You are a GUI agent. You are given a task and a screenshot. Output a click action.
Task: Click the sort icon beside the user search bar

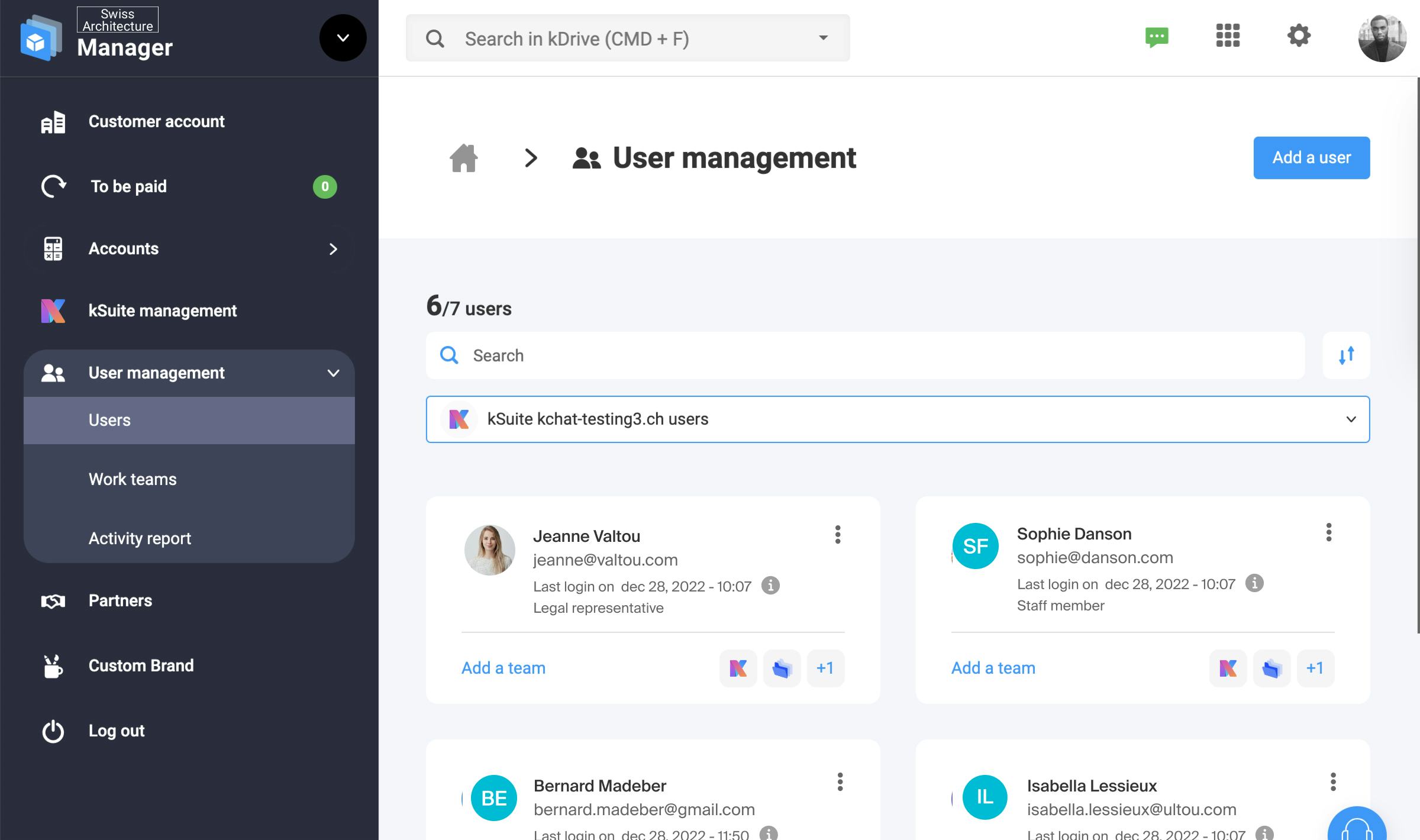point(1345,356)
